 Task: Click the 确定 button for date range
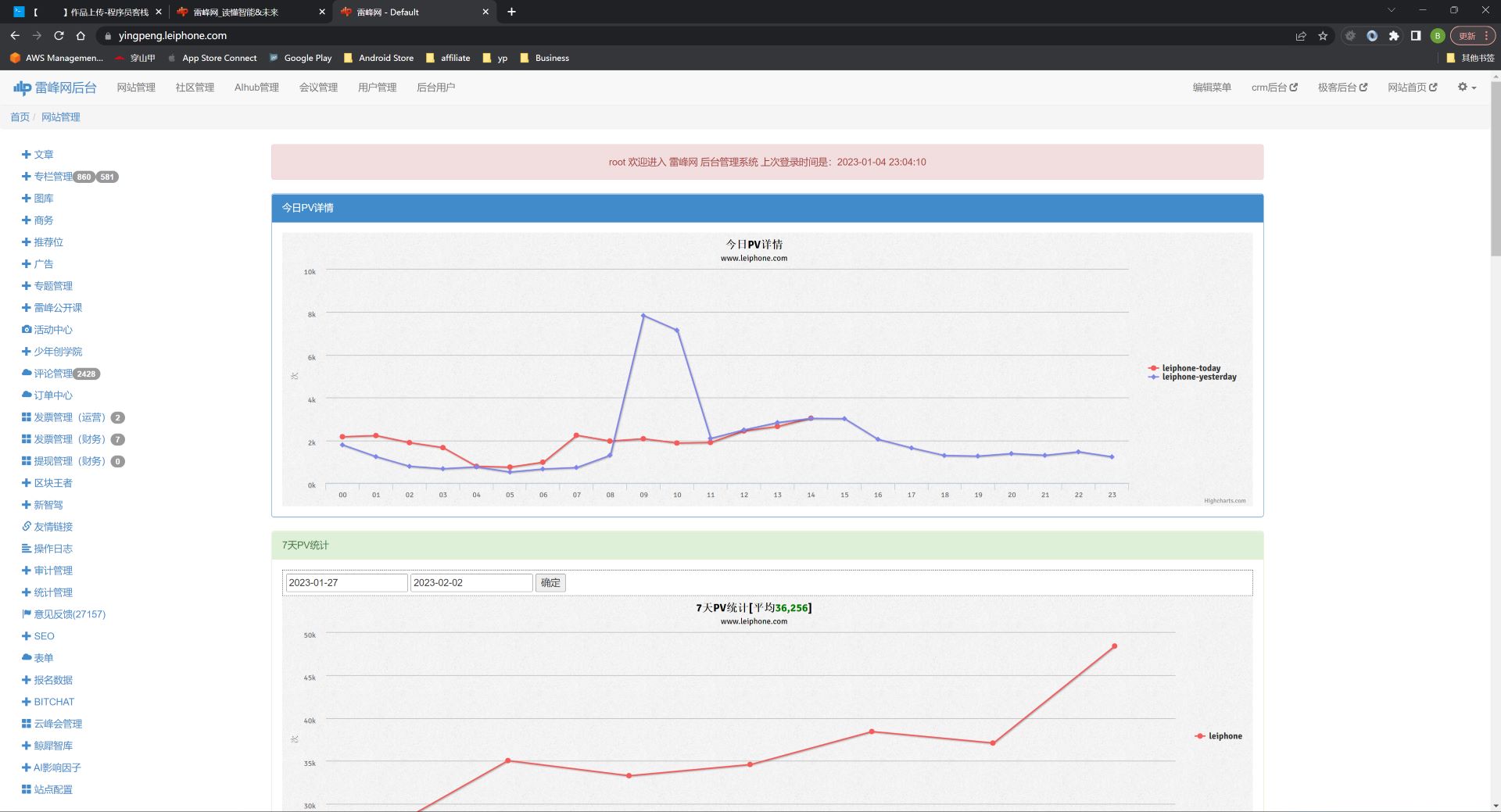550,583
